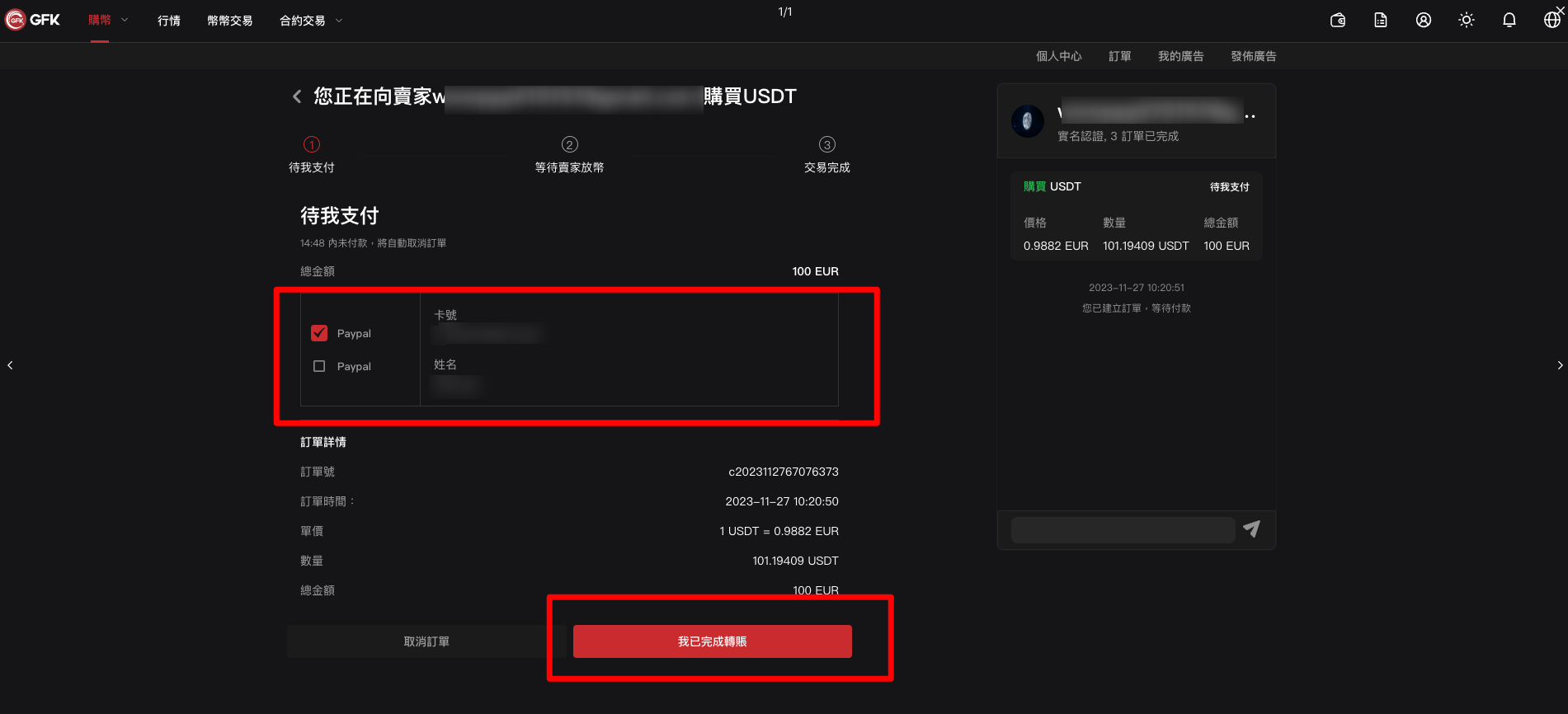Open notifications bell icon
The width and height of the screenshot is (1568, 714).
(1509, 21)
